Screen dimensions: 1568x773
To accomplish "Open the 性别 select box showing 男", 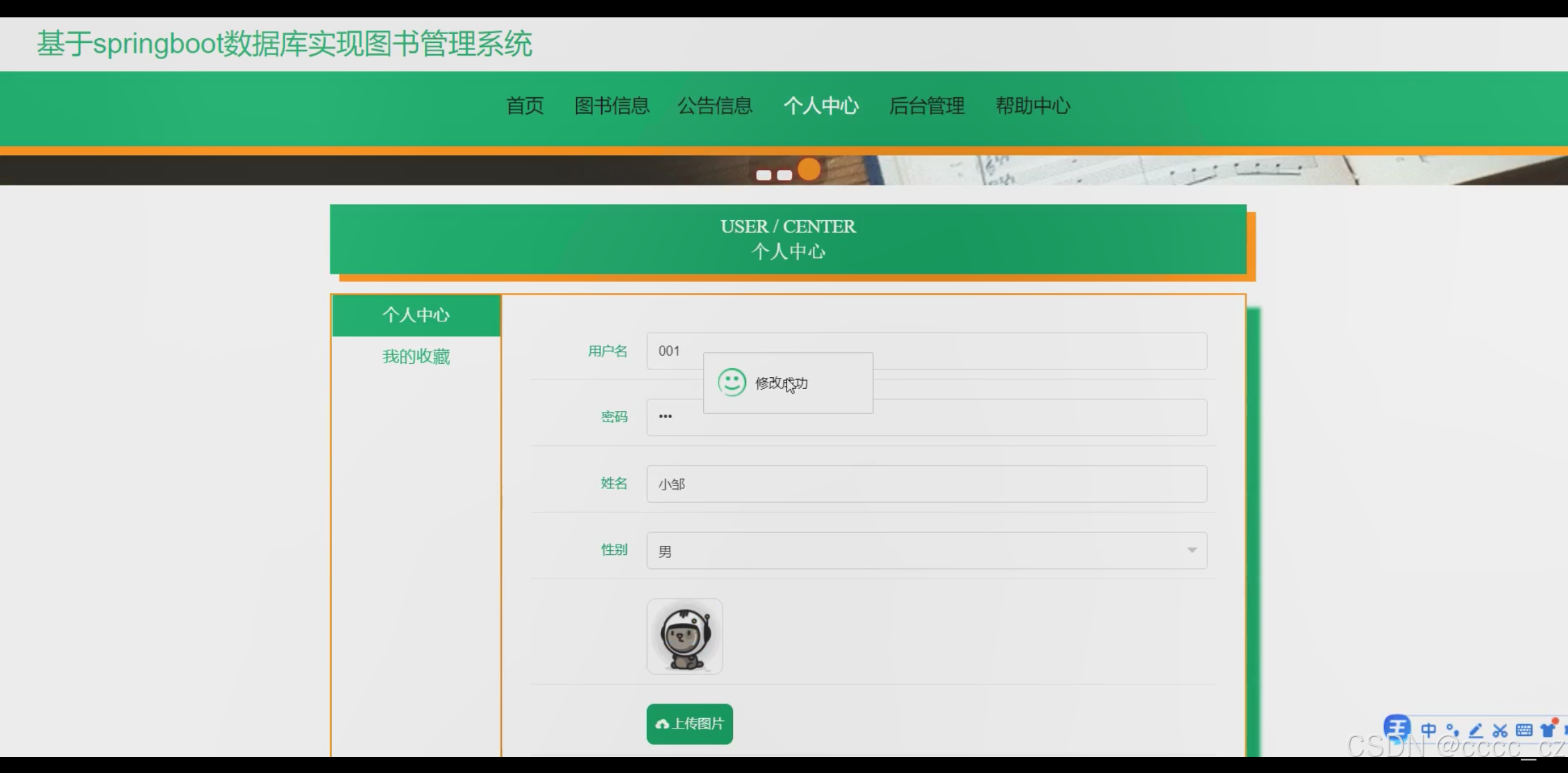I will (916, 551).
